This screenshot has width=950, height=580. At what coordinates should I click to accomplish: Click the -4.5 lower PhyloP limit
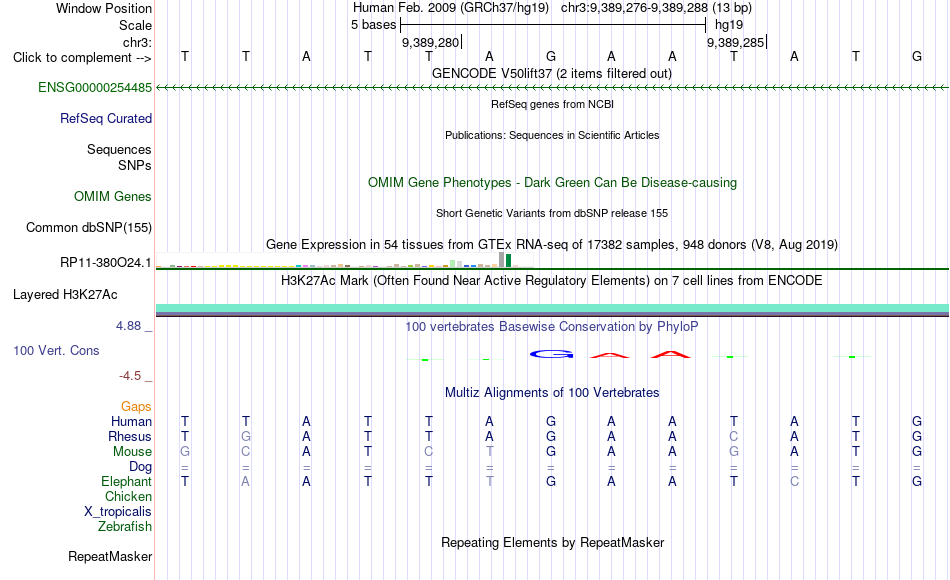[x=130, y=376]
